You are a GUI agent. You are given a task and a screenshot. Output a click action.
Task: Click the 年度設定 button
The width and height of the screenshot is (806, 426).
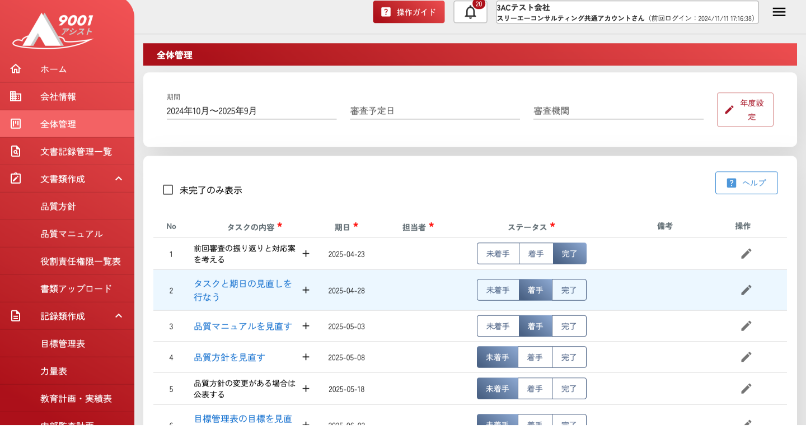[x=745, y=109]
